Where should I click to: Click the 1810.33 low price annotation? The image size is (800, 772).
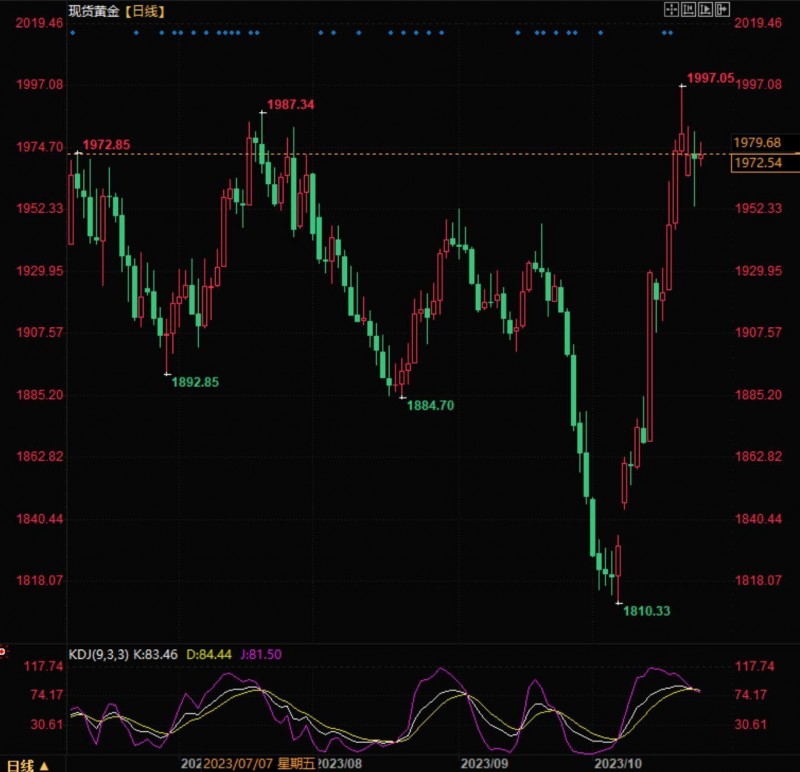pyautogui.click(x=645, y=611)
